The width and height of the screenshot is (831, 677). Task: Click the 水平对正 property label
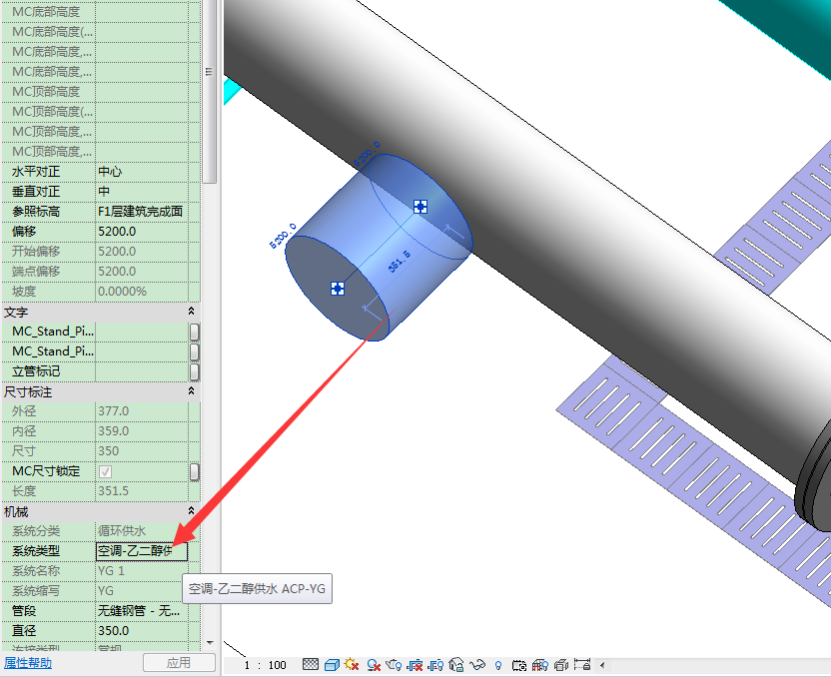(x=36, y=172)
